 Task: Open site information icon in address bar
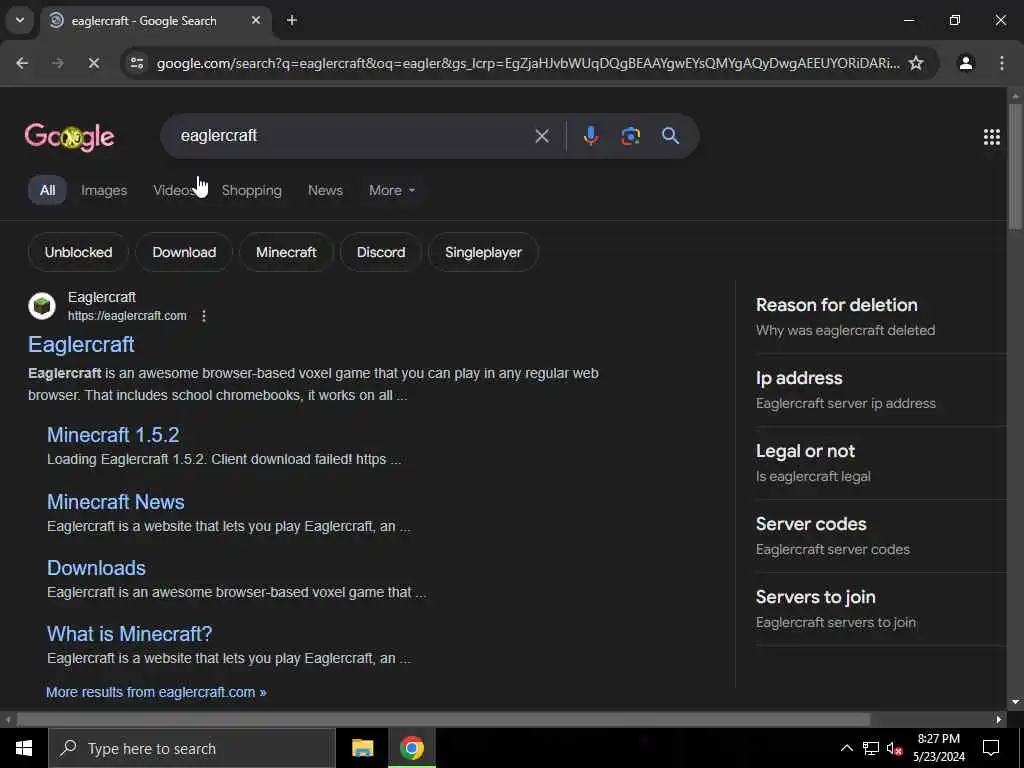click(137, 63)
